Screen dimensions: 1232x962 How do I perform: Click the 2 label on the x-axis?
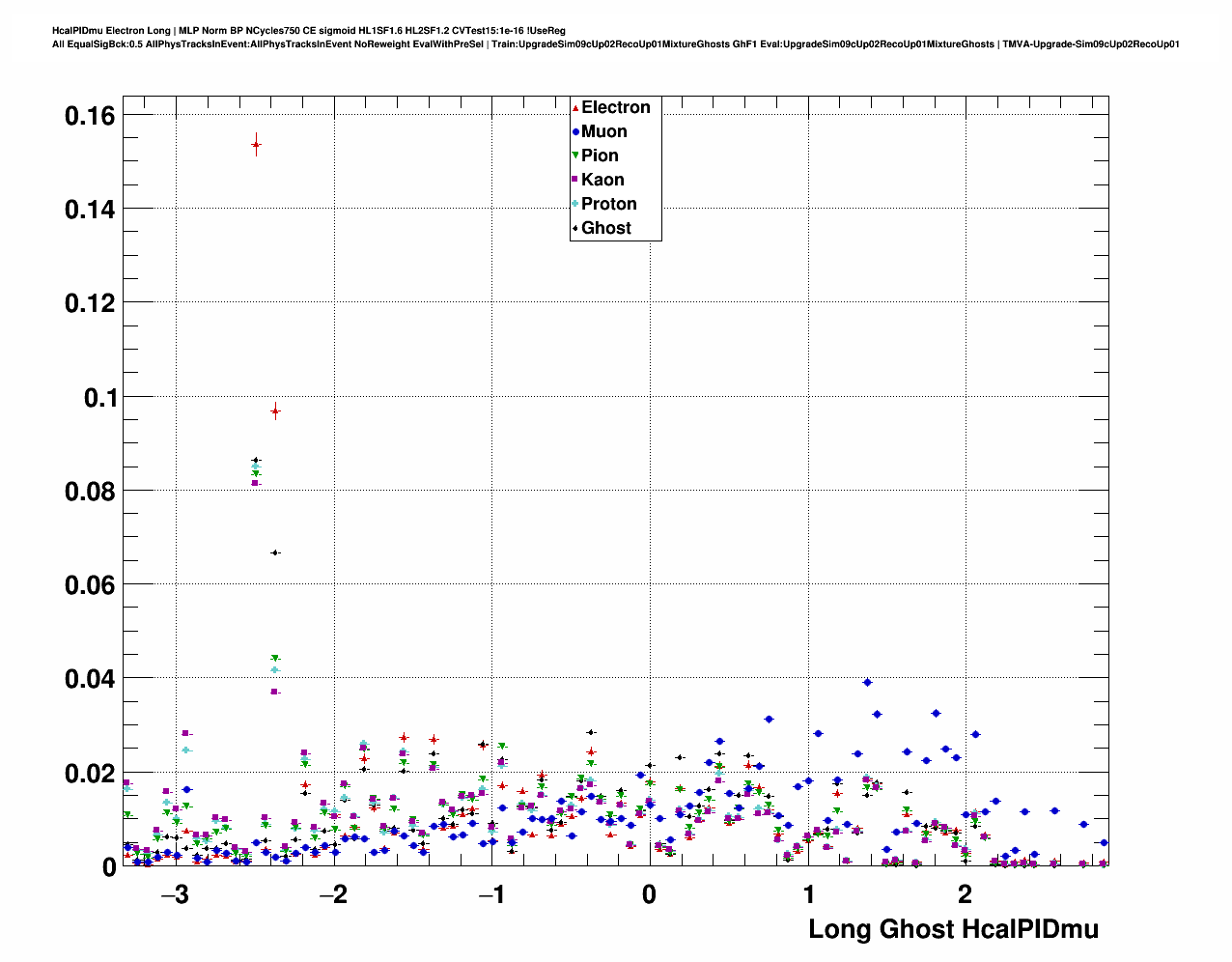965,895
